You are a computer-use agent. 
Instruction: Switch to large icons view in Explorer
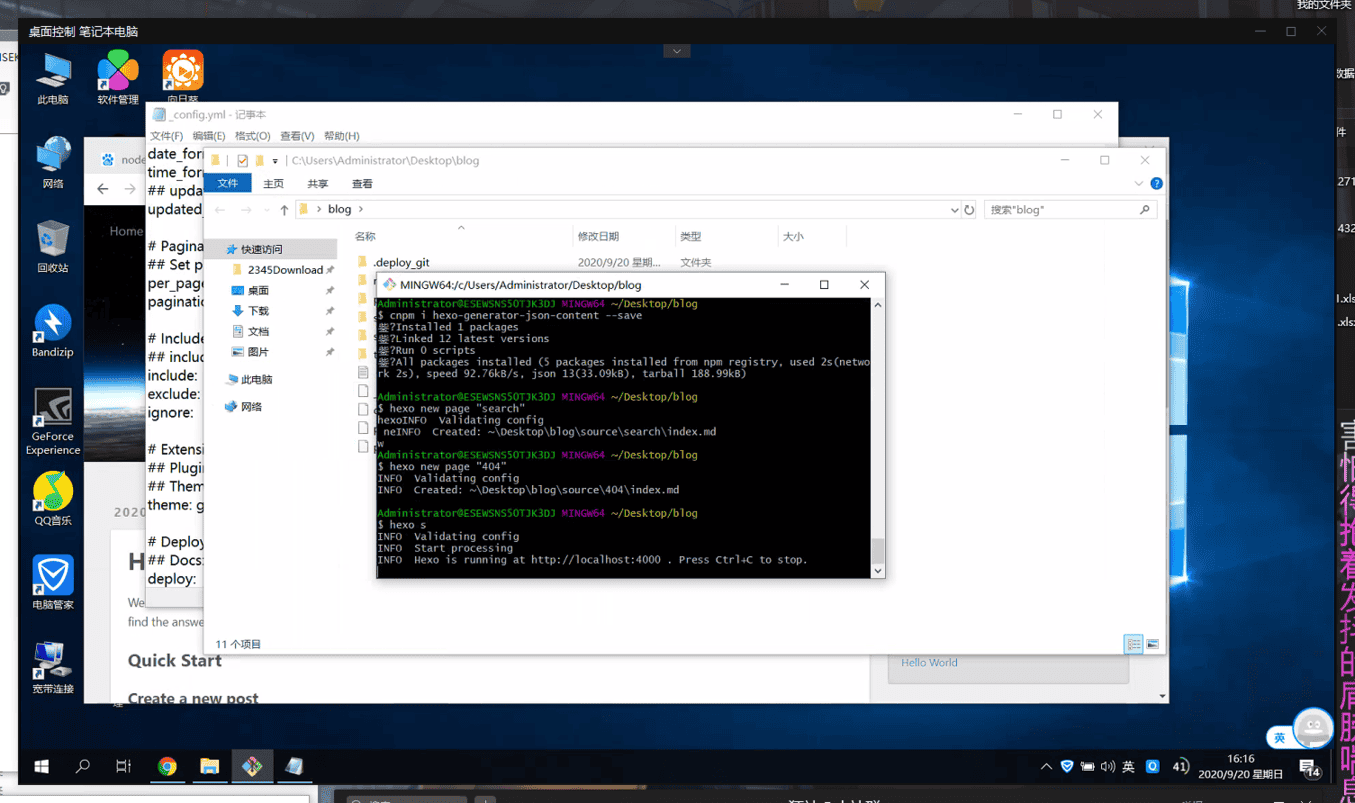[x=1152, y=645]
